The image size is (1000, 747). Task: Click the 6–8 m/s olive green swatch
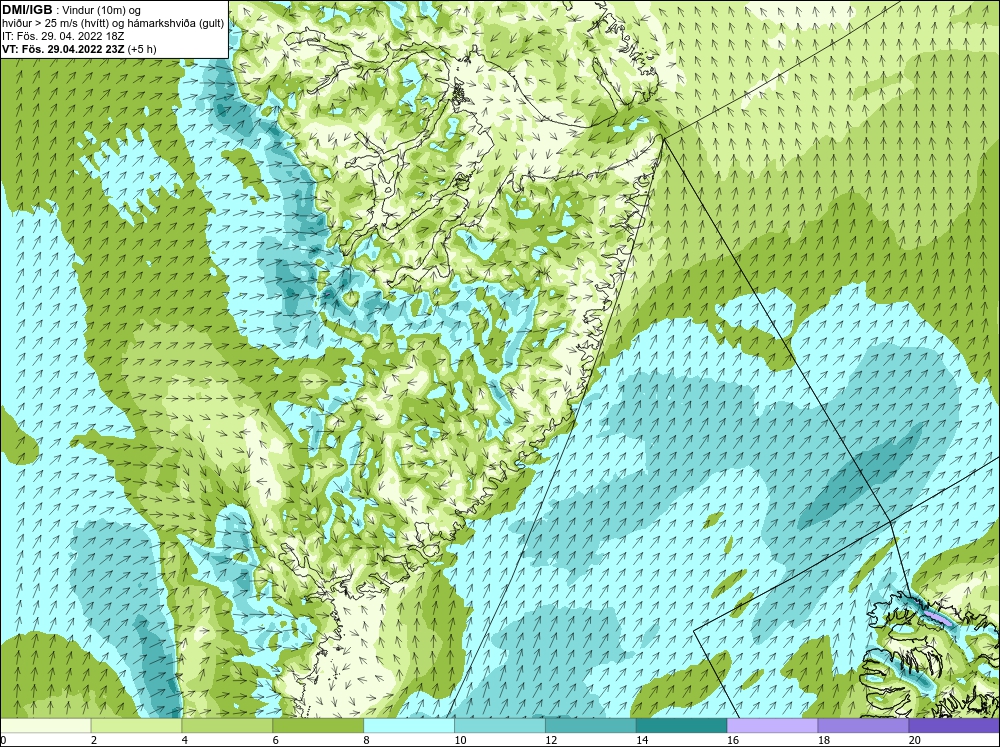(318, 726)
